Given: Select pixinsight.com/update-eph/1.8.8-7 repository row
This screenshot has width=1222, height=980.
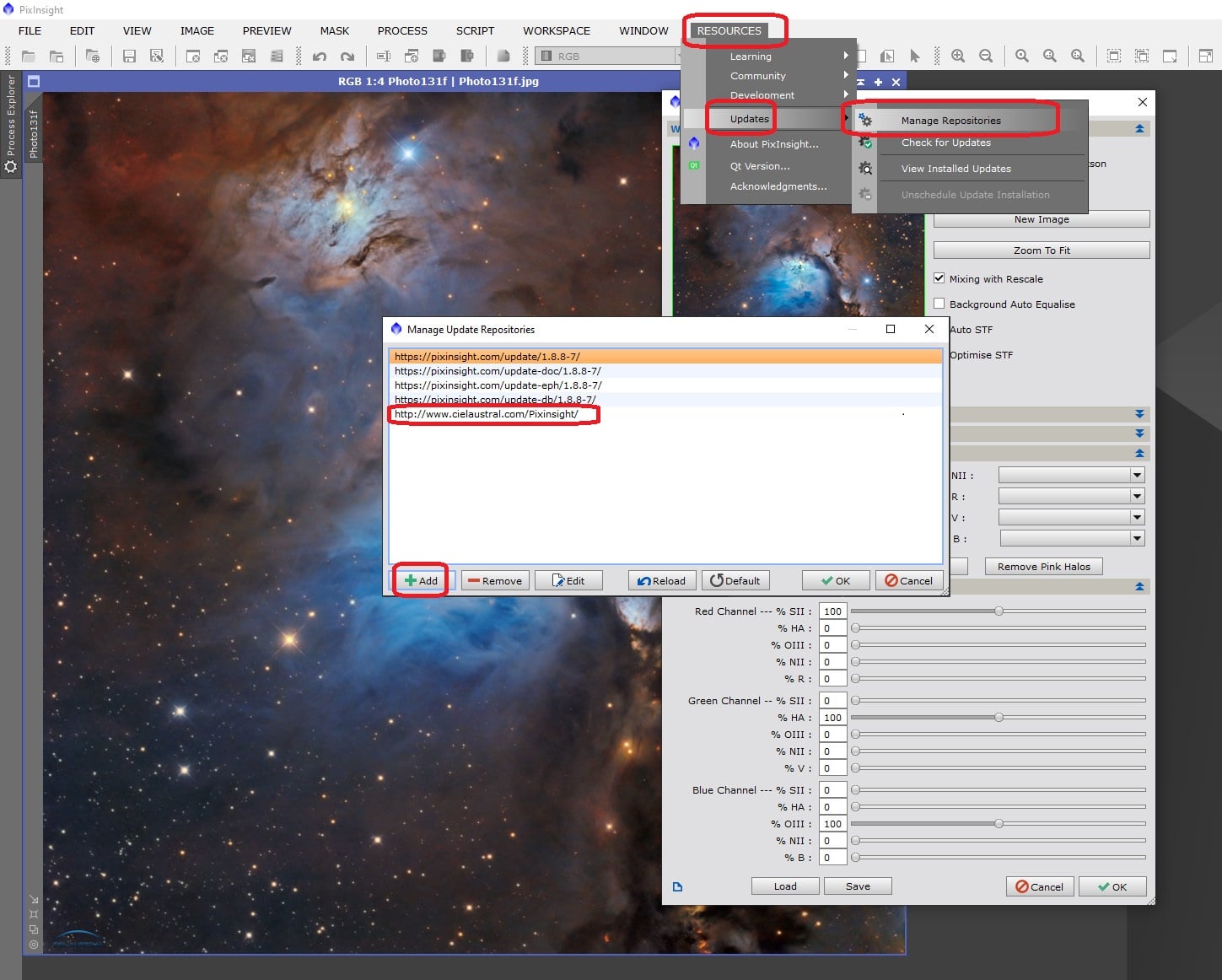Looking at the screenshot, I should (x=665, y=385).
